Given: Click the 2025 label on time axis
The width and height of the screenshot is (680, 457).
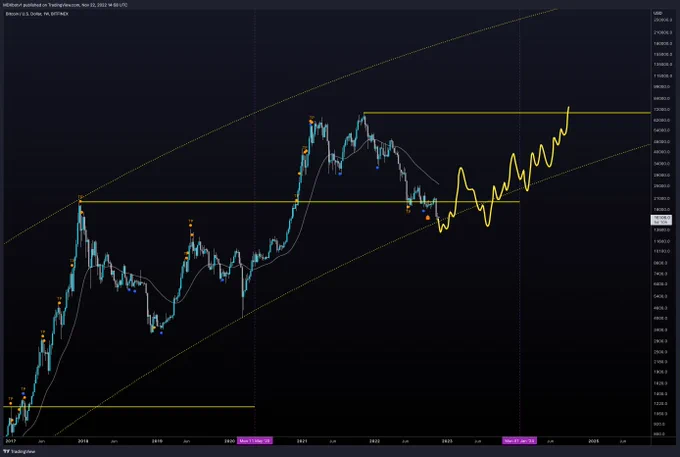Looking at the screenshot, I should (x=593, y=441).
